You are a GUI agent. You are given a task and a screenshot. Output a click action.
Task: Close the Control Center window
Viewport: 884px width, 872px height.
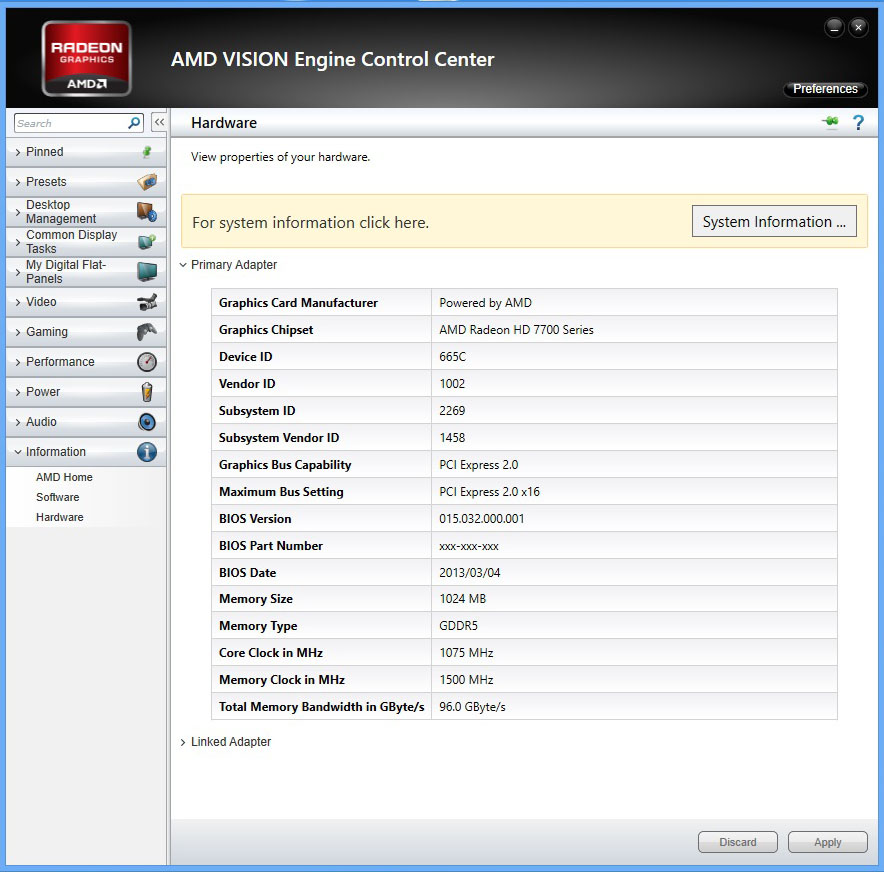coord(858,27)
